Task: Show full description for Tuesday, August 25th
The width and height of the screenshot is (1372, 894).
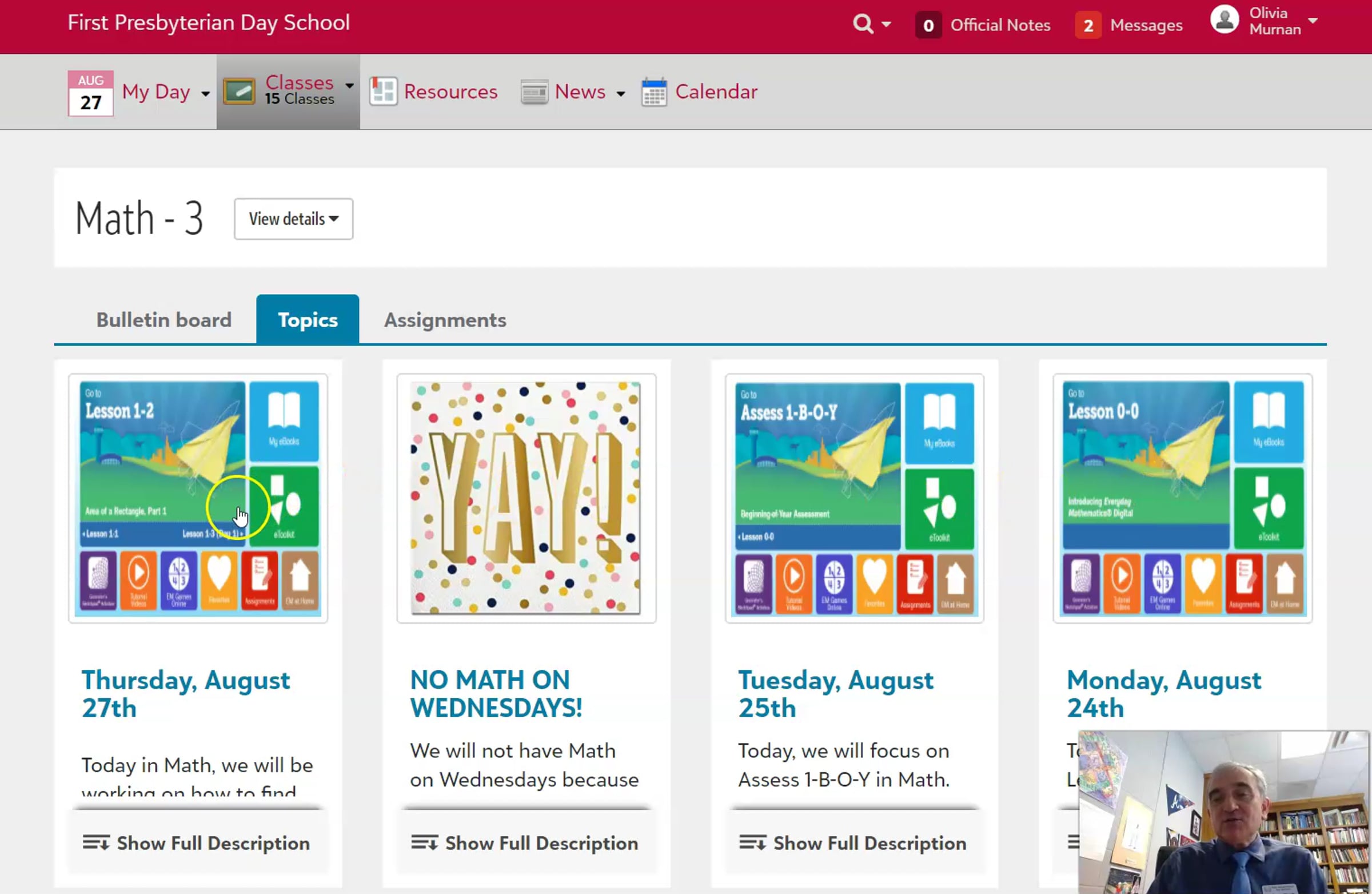Action: pyautogui.click(x=853, y=843)
